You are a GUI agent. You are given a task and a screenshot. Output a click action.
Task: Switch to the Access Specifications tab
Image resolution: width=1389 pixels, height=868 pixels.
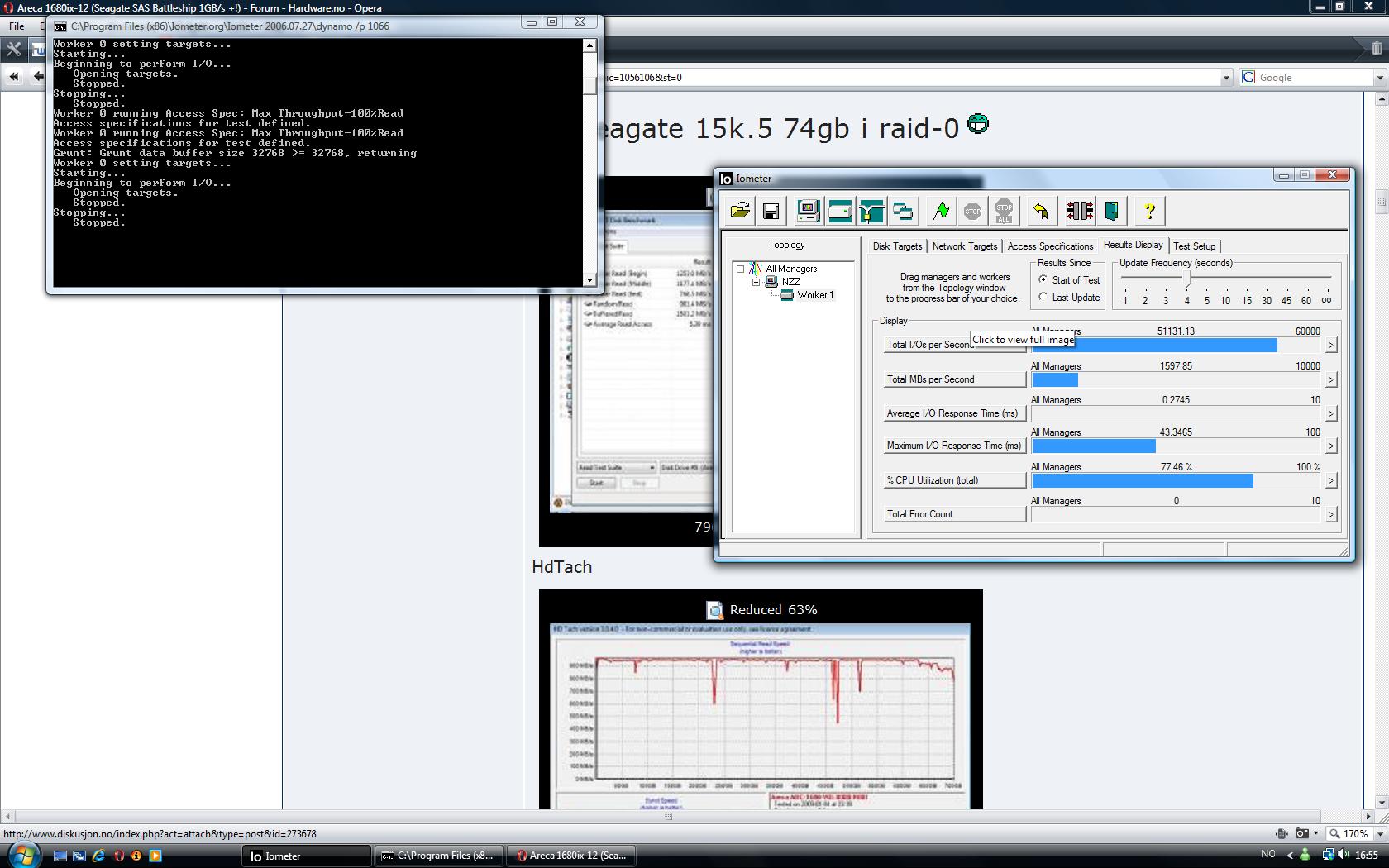1050,246
